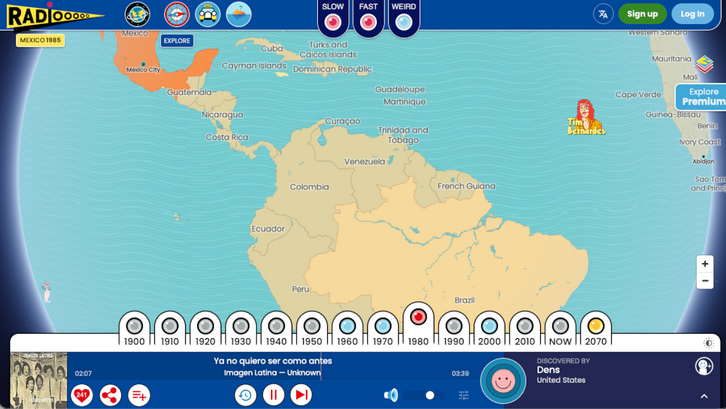The height and width of the screenshot is (409, 726).
Task: Open the listening history icon
Action: coord(245,395)
